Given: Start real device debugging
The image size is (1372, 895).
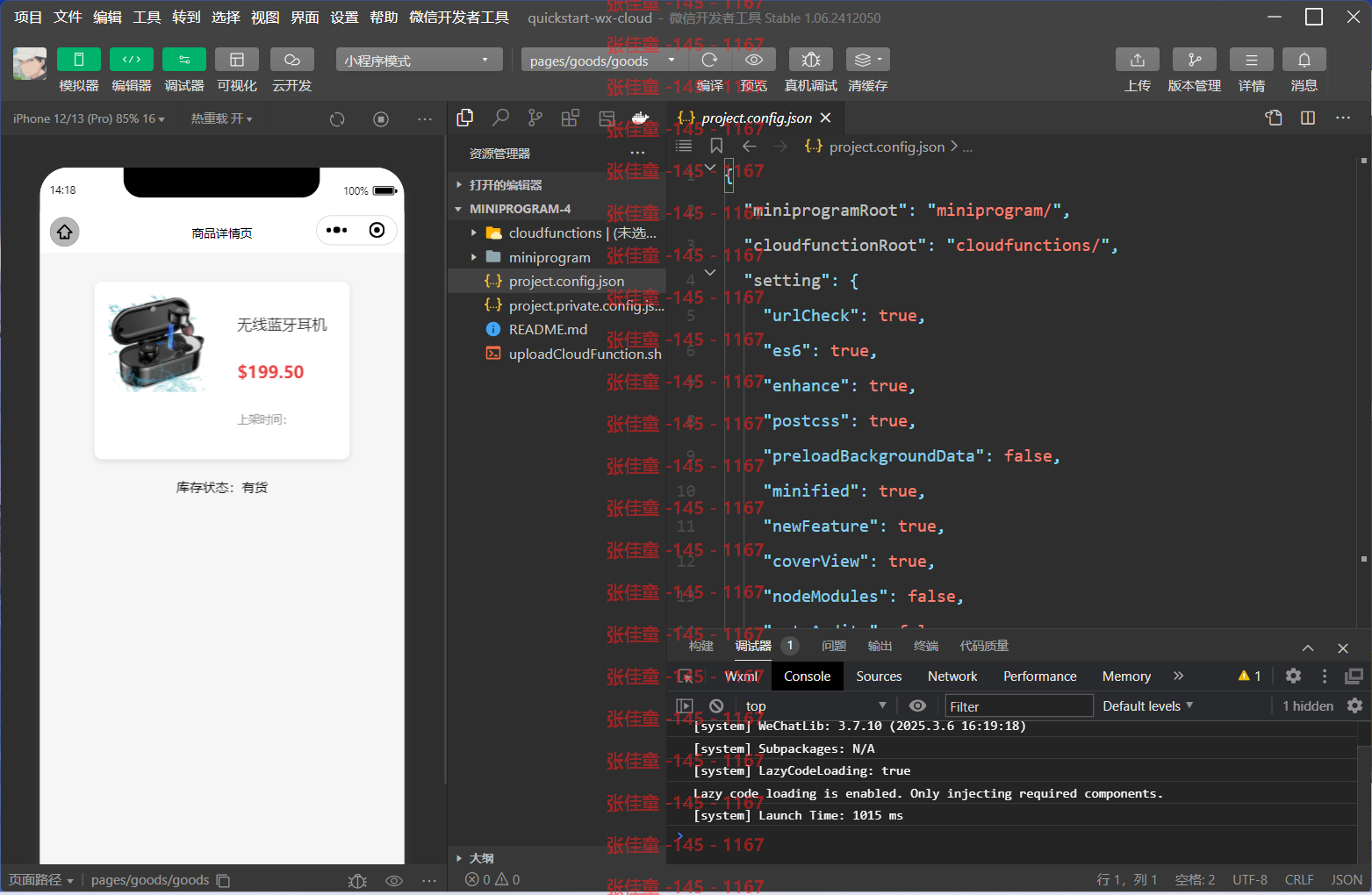Looking at the screenshot, I should click(811, 60).
